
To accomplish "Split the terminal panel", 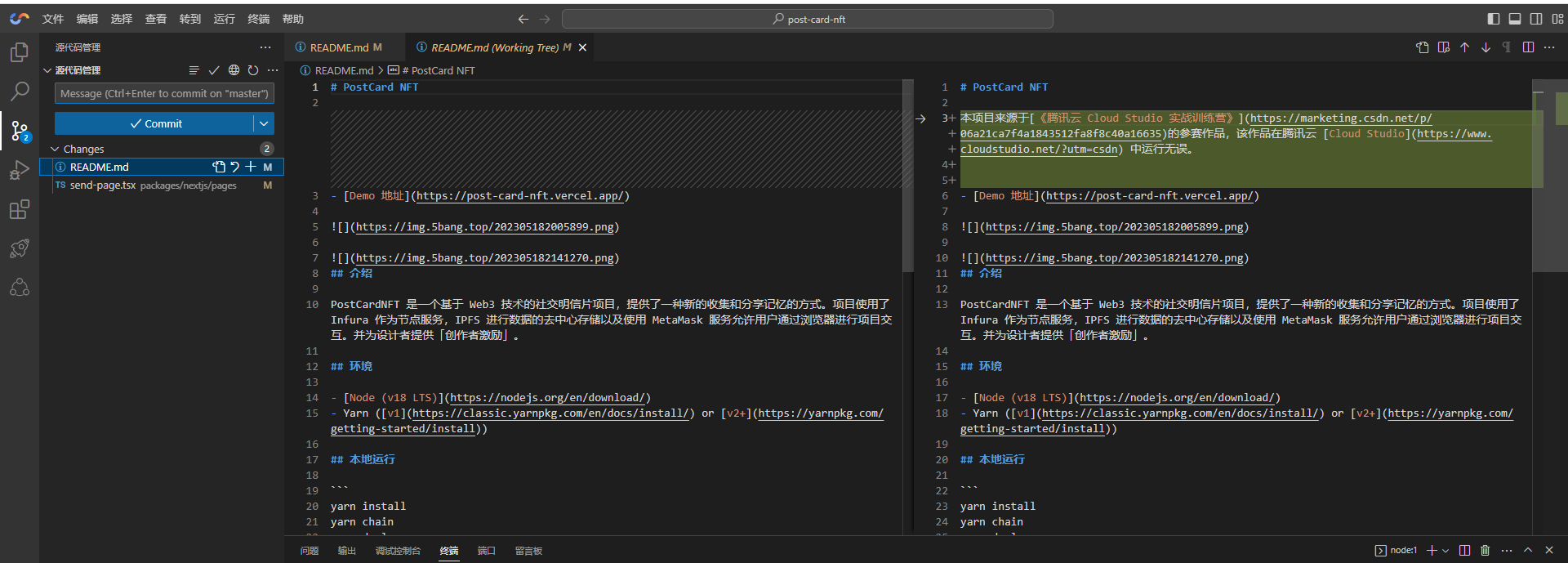I will (x=1465, y=551).
